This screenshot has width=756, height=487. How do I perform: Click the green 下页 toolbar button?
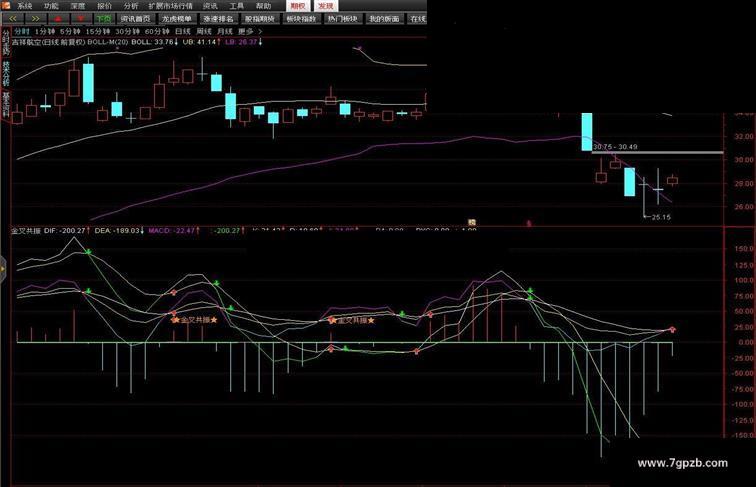click(x=104, y=19)
